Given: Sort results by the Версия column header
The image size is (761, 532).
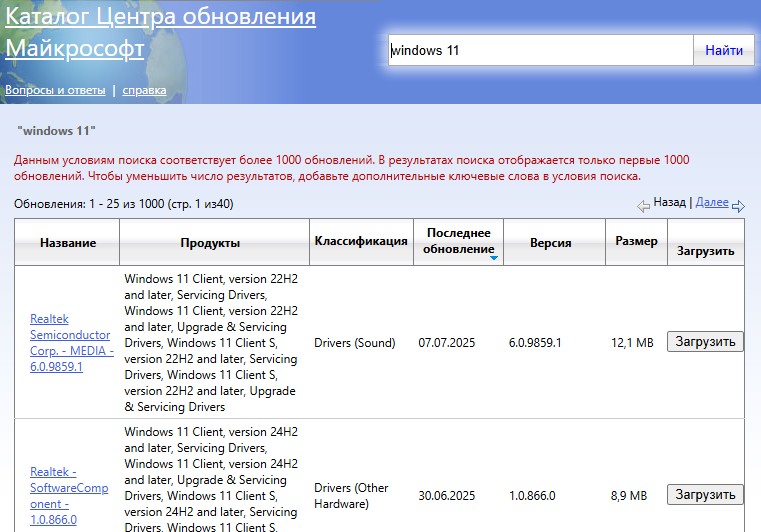Looking at the screenshot, I should click(551, 243).
